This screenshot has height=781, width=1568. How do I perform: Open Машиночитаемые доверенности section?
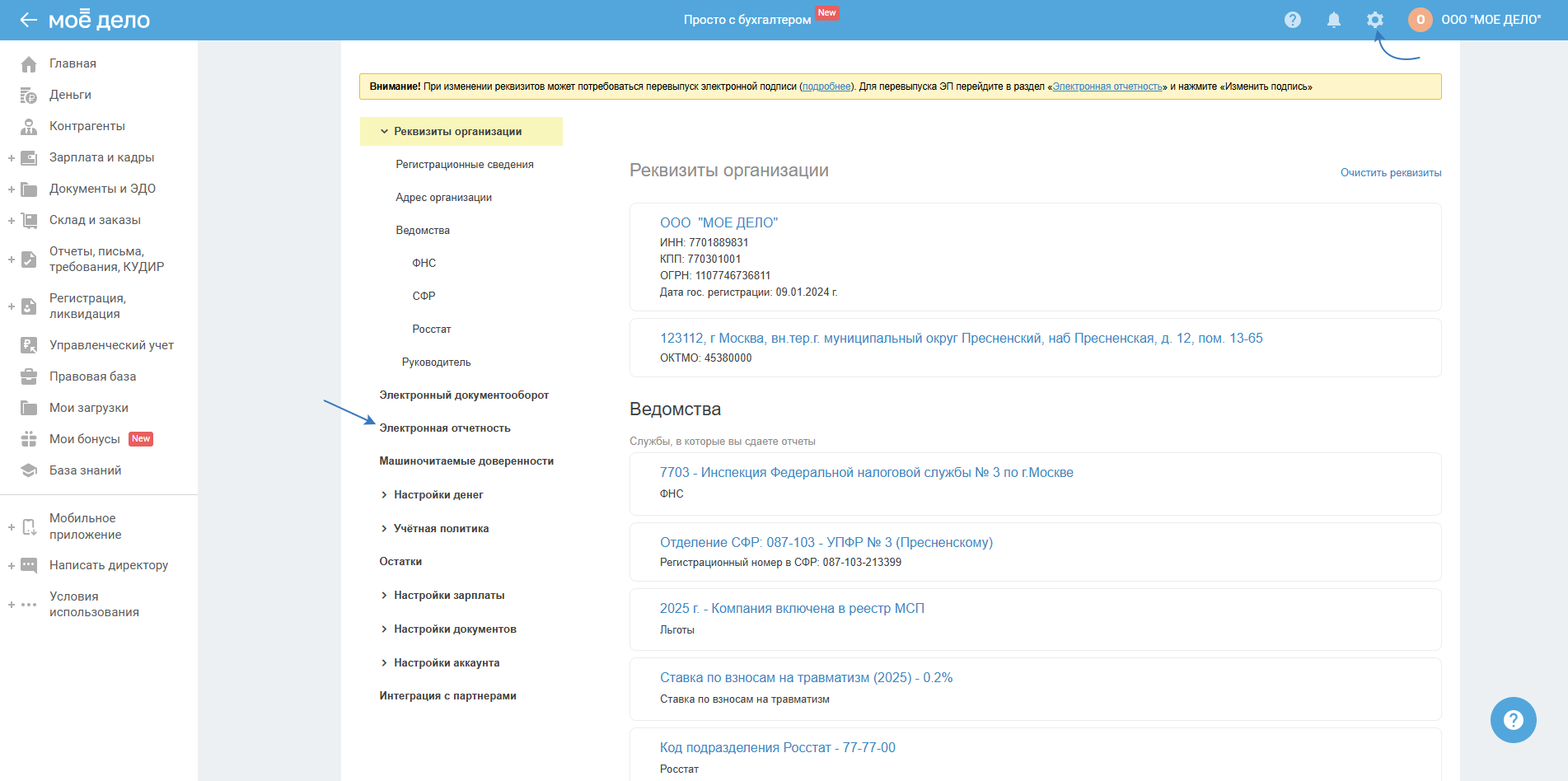point(466,461)
